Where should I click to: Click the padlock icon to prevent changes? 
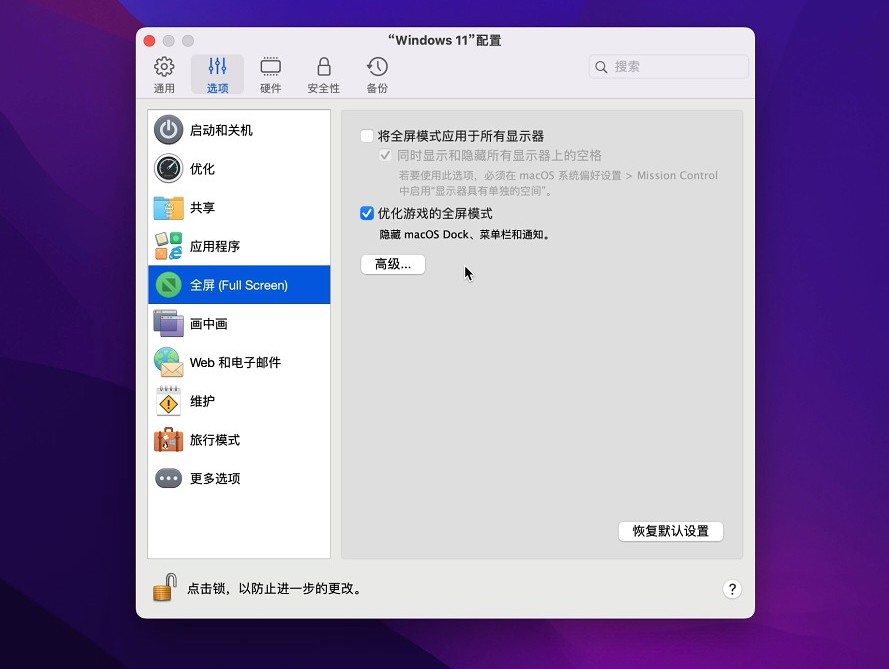click(x=164, y=587)
